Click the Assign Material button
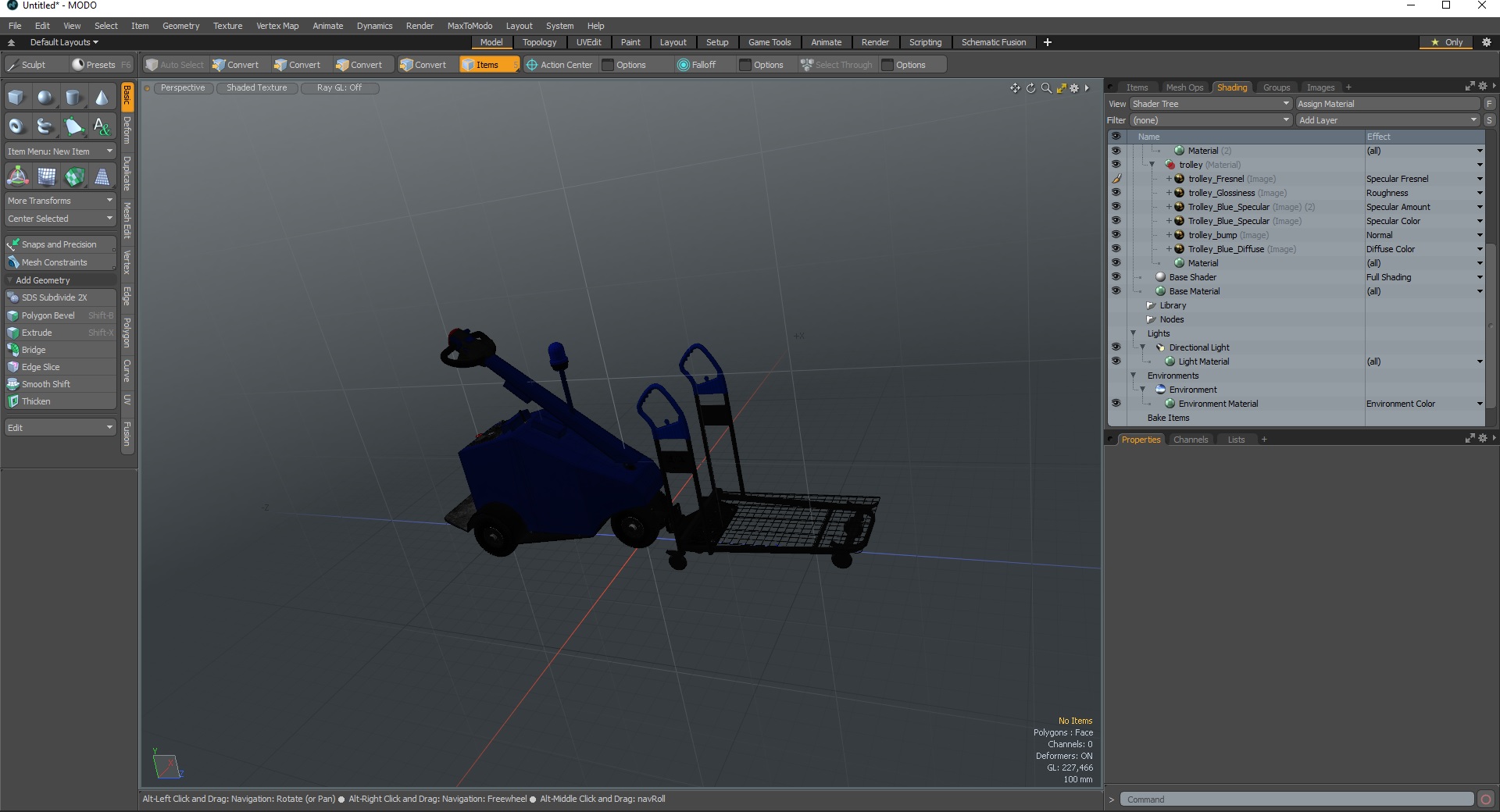Viewport: 1500px width, 812px height. pyautogui.click(x=1387, y=104)
